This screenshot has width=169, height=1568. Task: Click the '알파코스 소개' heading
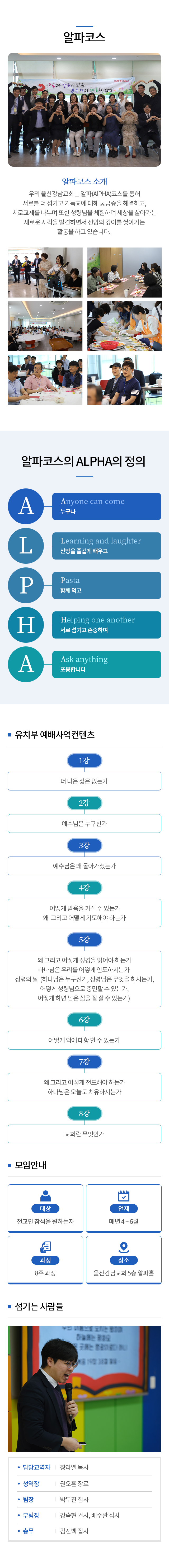[84, 181]
